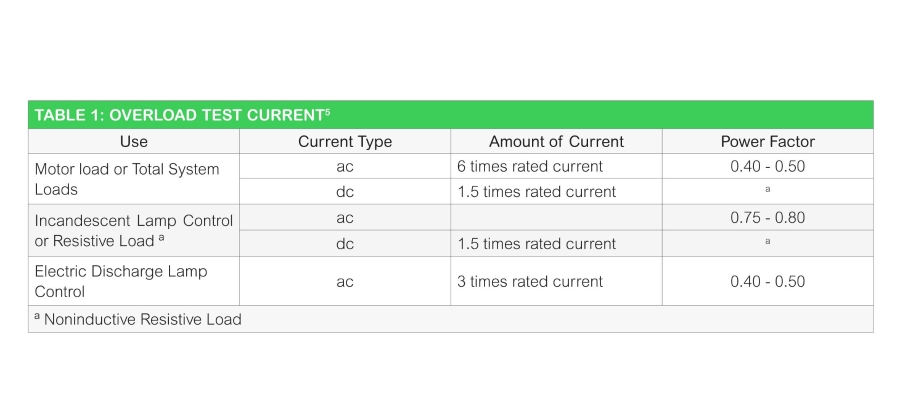
Task: Select the footnote 5 superscript in title
Action: tap(328, 112)
